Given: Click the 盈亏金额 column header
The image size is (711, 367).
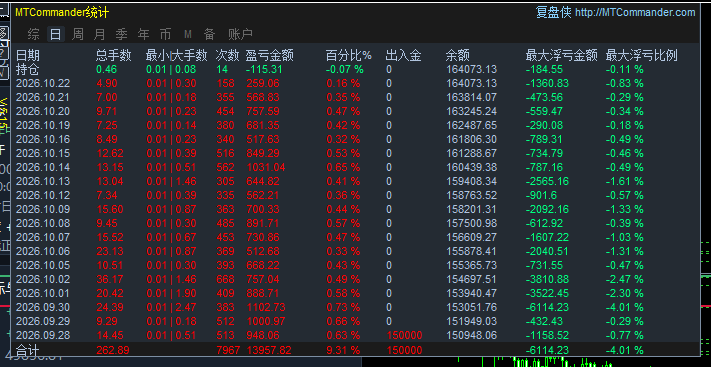Looking at the screenshot, I should 269,55.
